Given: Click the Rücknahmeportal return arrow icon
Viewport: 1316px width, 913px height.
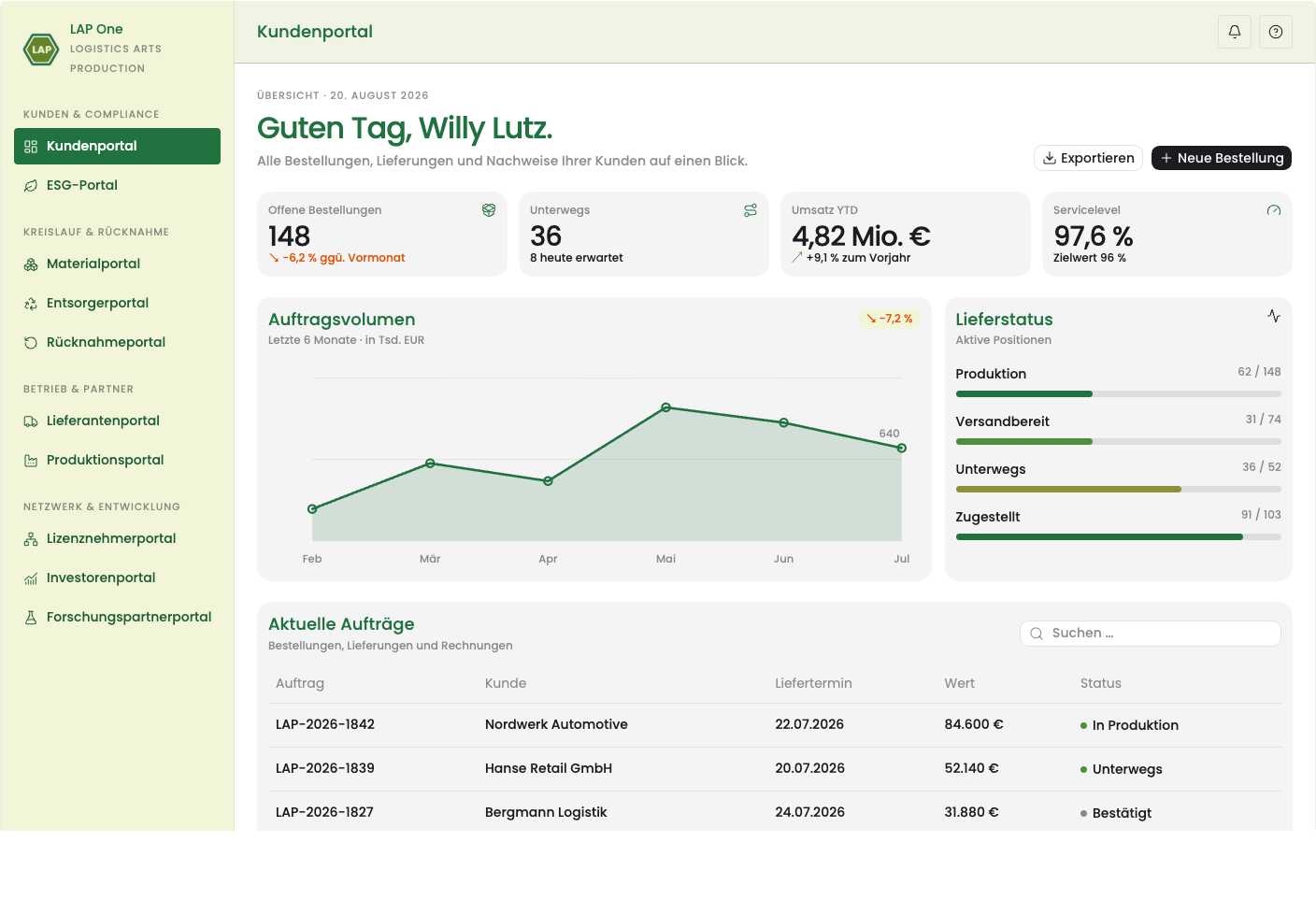Looking at the screenshot, I should tap(31, 343).
